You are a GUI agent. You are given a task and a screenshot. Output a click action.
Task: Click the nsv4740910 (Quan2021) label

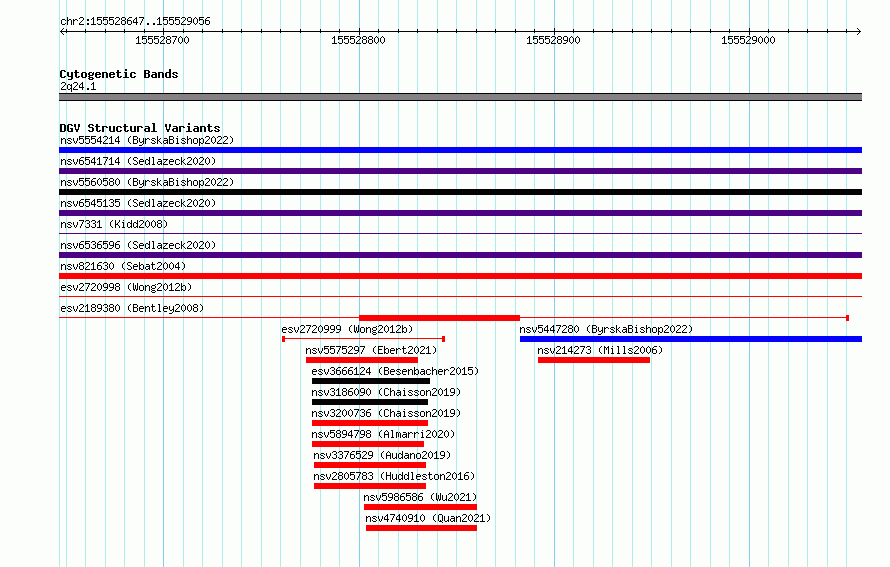[428, 518]
